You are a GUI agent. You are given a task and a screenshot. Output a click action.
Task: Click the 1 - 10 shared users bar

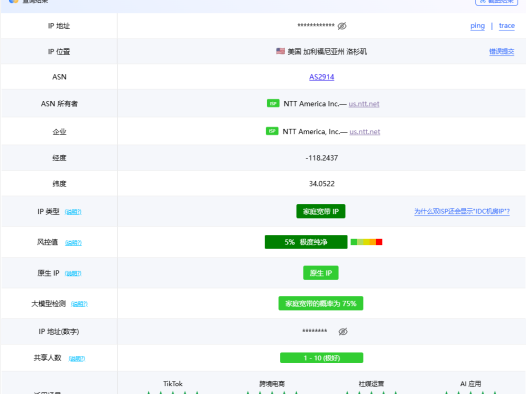click(x=321, y=358)
